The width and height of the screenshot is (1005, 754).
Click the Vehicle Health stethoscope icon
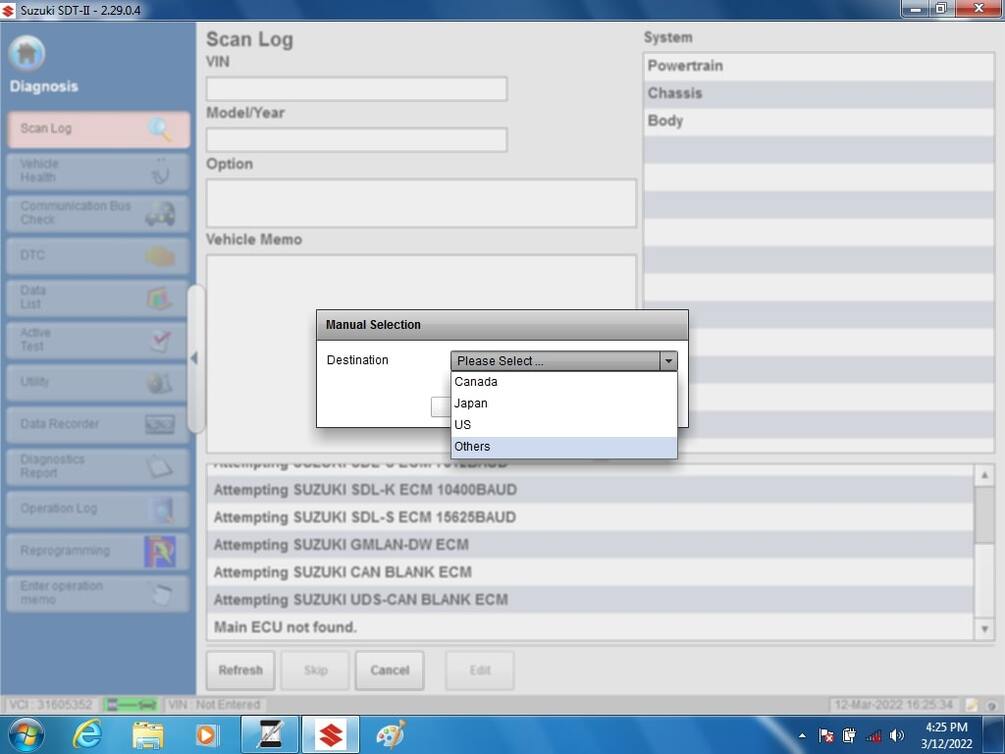tap(160, 172)
